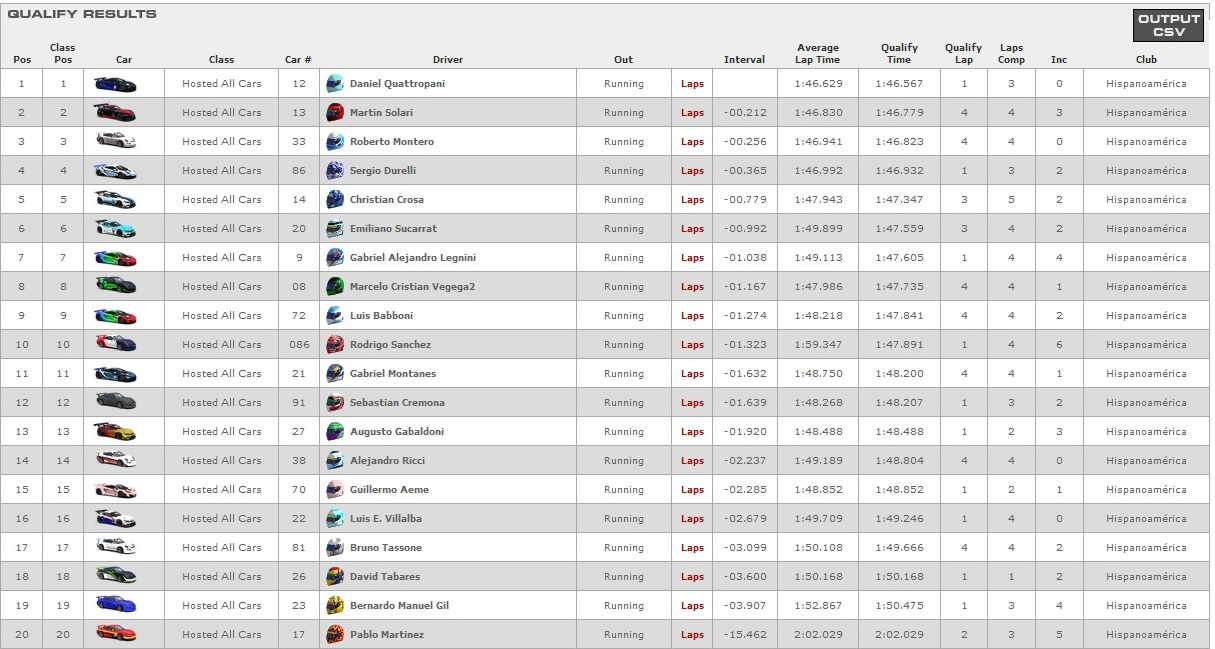Click Christian Crosa's helmet icon

click(x=335, y=200)
